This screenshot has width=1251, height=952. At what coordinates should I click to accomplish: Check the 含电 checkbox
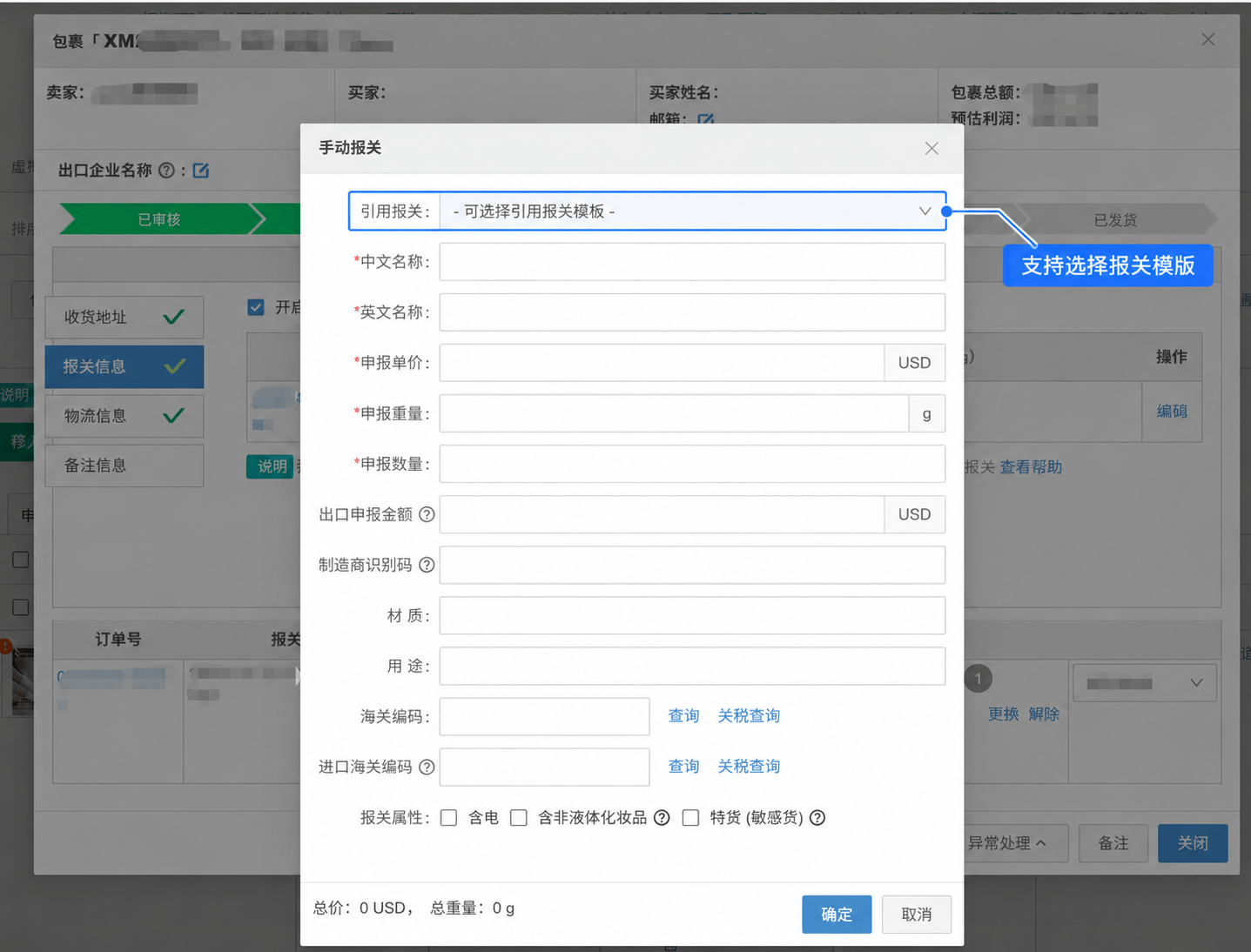point(449,818)
